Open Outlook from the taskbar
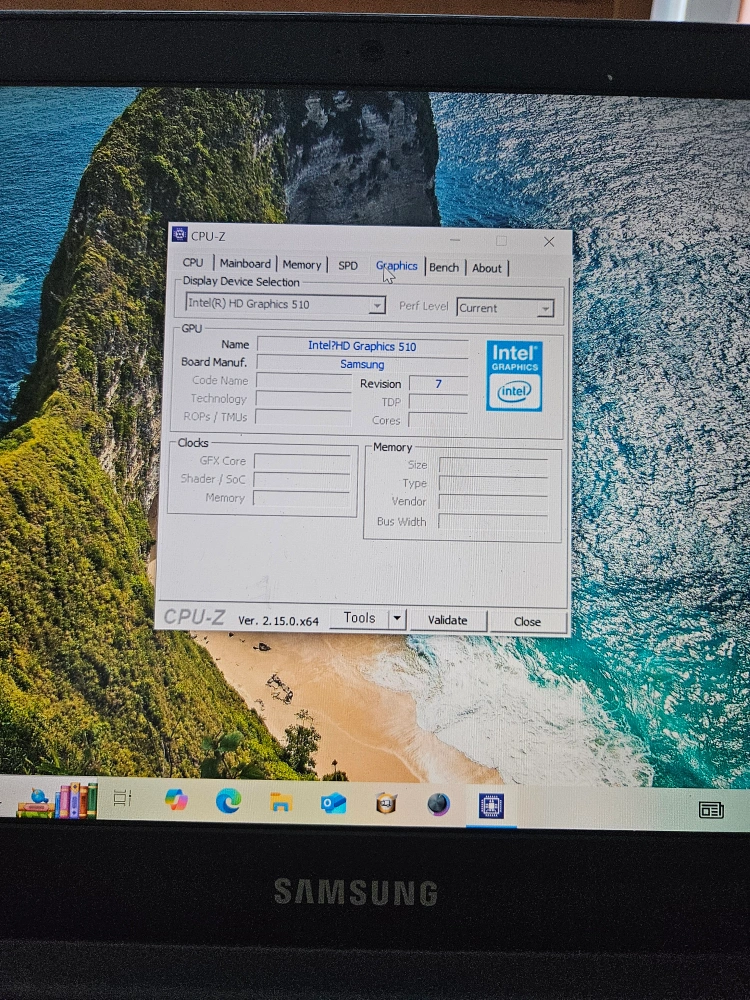 pyautogui.click(x=333, y=803)
